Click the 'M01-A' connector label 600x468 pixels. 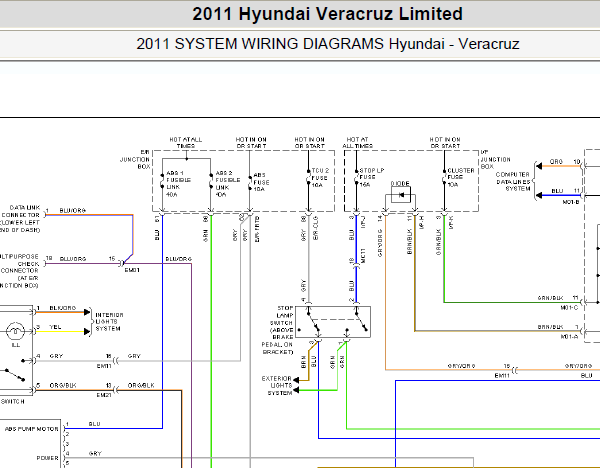569,336
